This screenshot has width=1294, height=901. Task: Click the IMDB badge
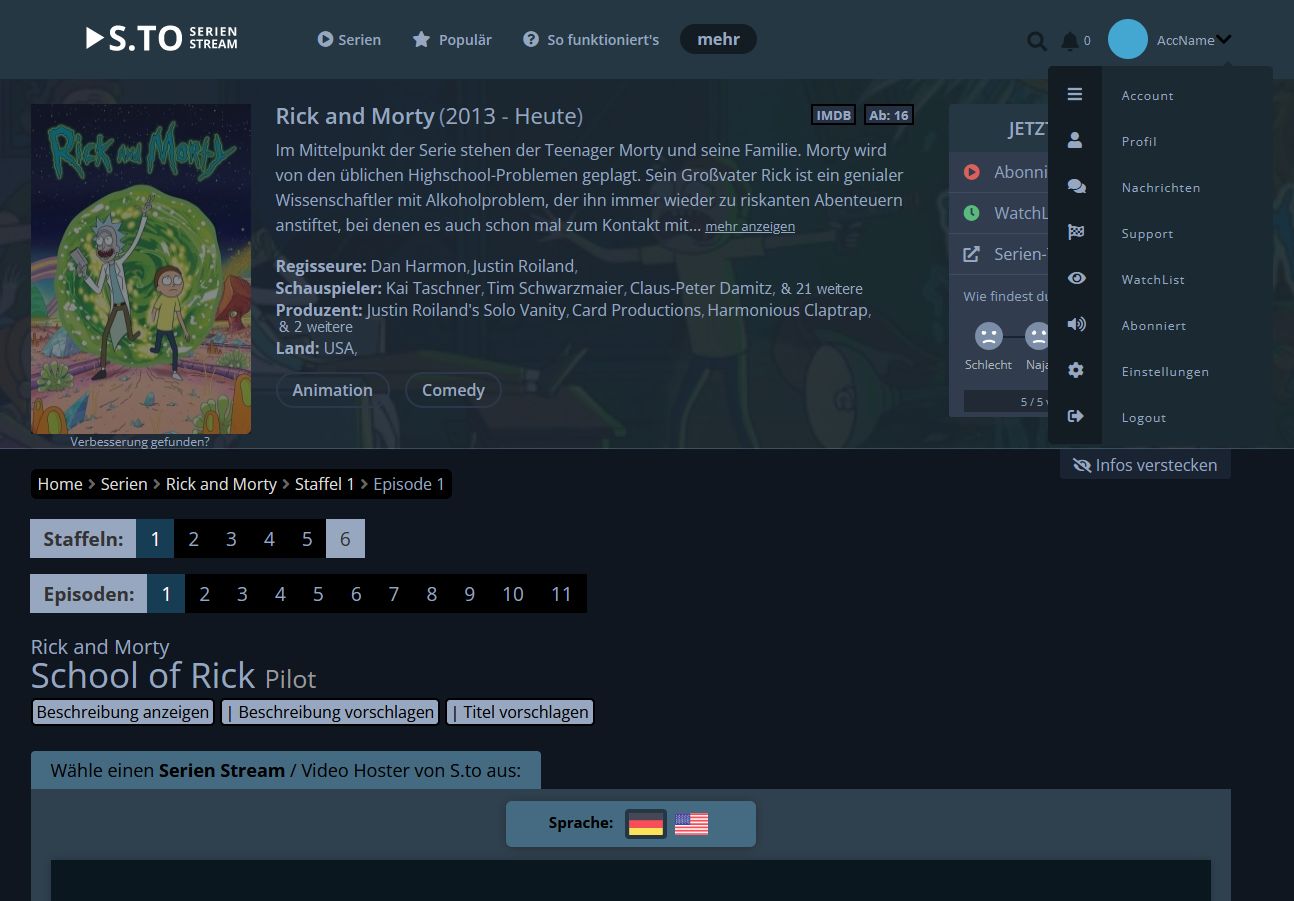pos(833,115)
